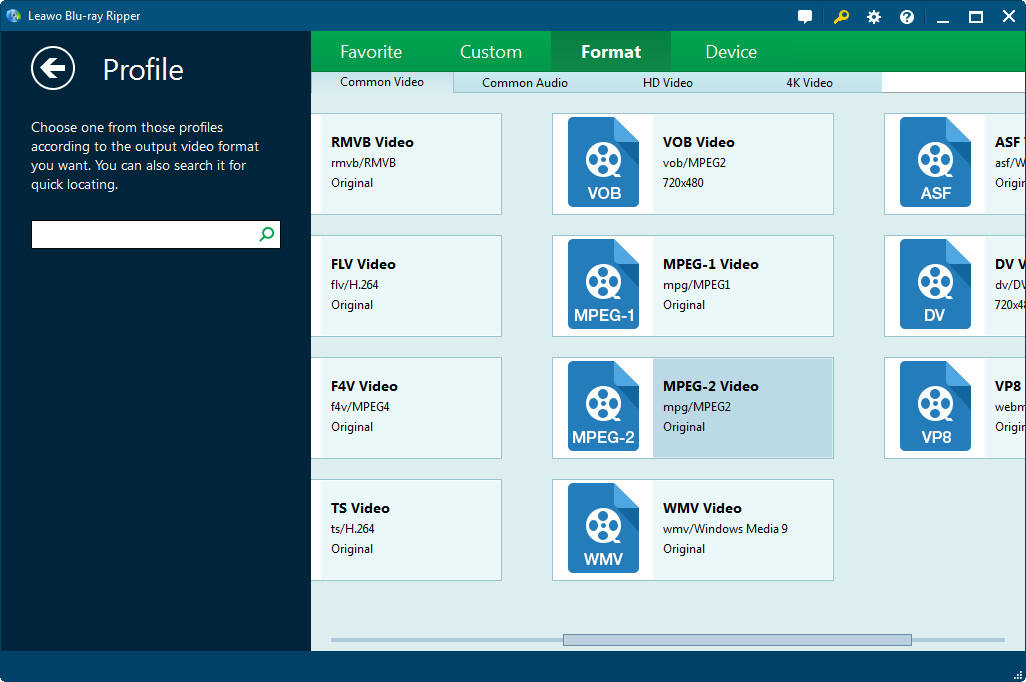Click the profile search input field
The image size is (1026, 682).
pyautogui.click(x=143, y=235)
